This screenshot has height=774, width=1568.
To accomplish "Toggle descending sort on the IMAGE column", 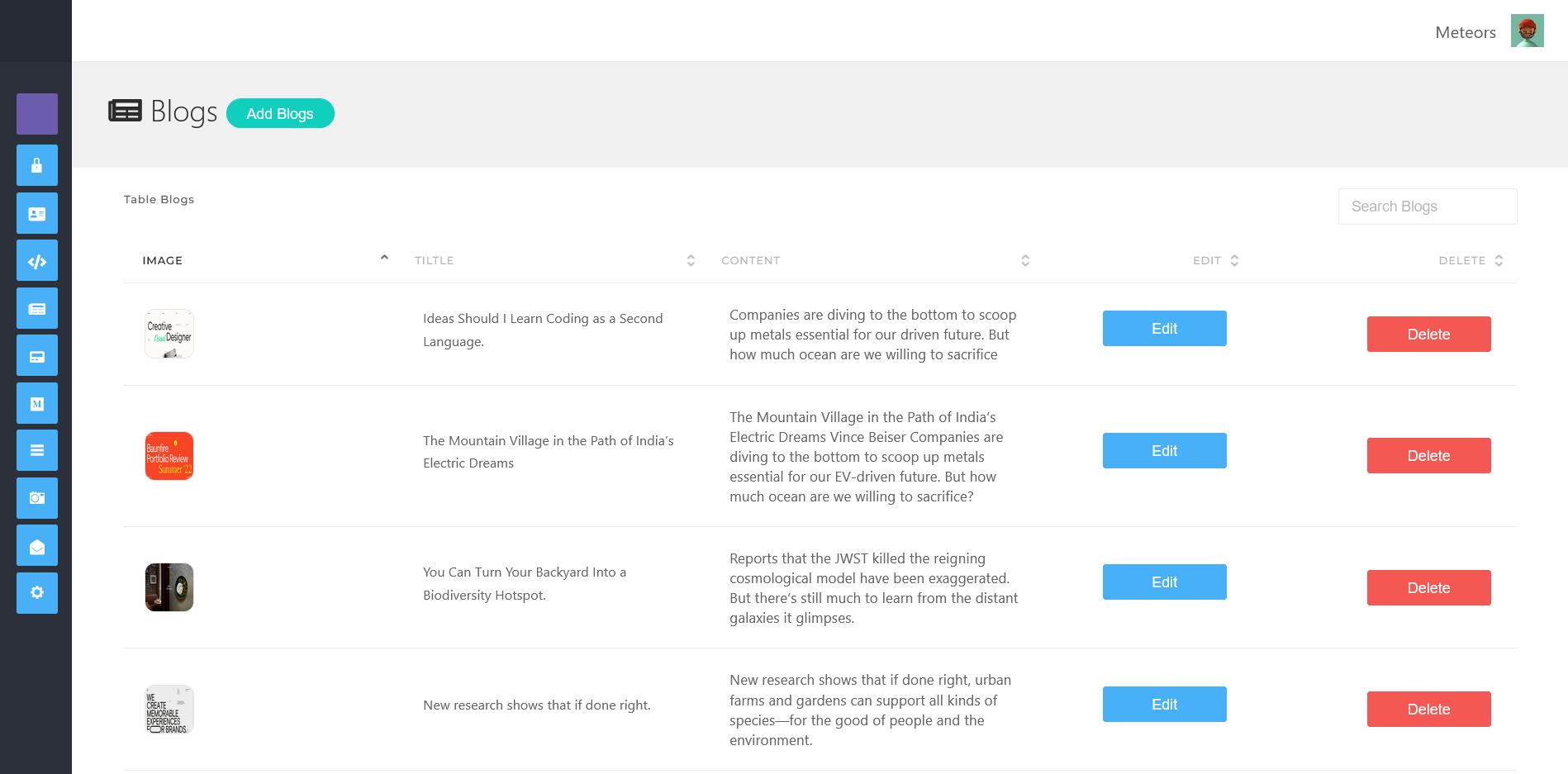I will pos(384,257).
